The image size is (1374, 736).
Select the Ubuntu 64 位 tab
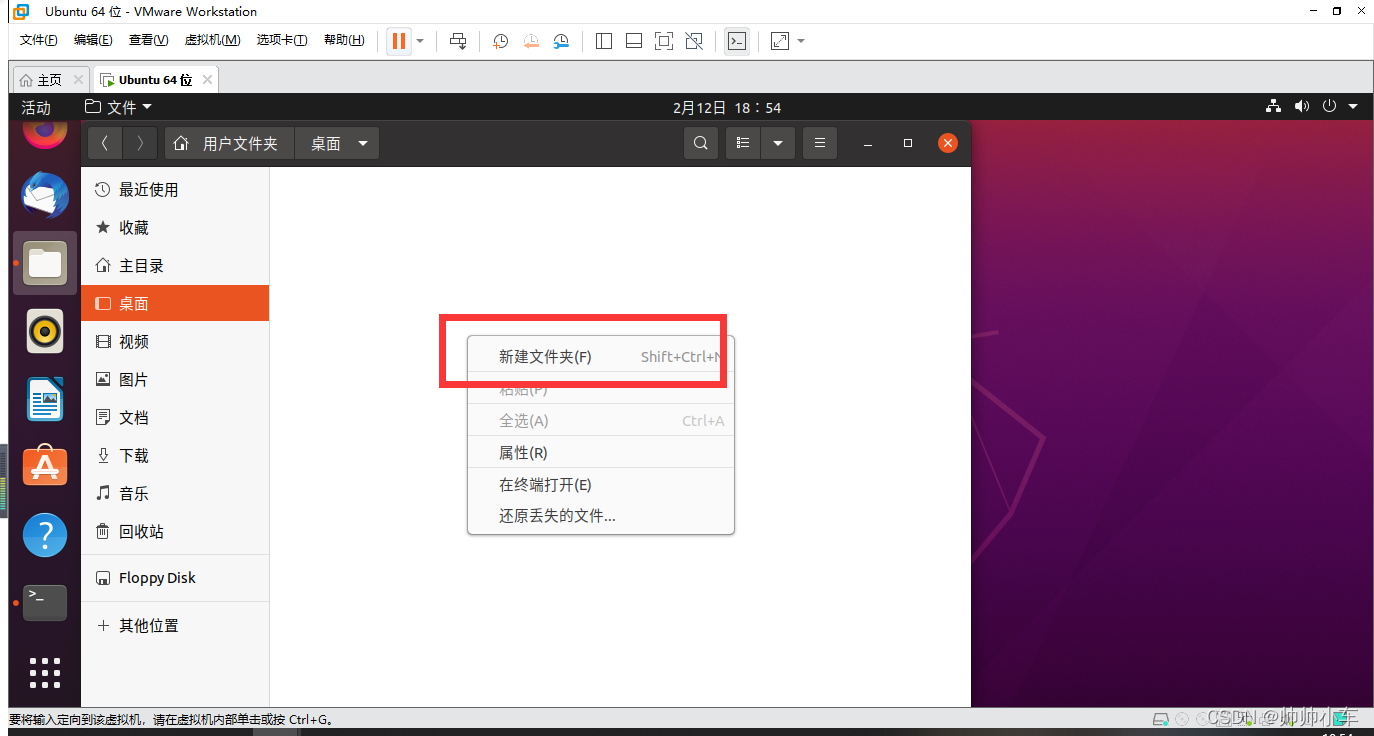click(x=155, y=80)
